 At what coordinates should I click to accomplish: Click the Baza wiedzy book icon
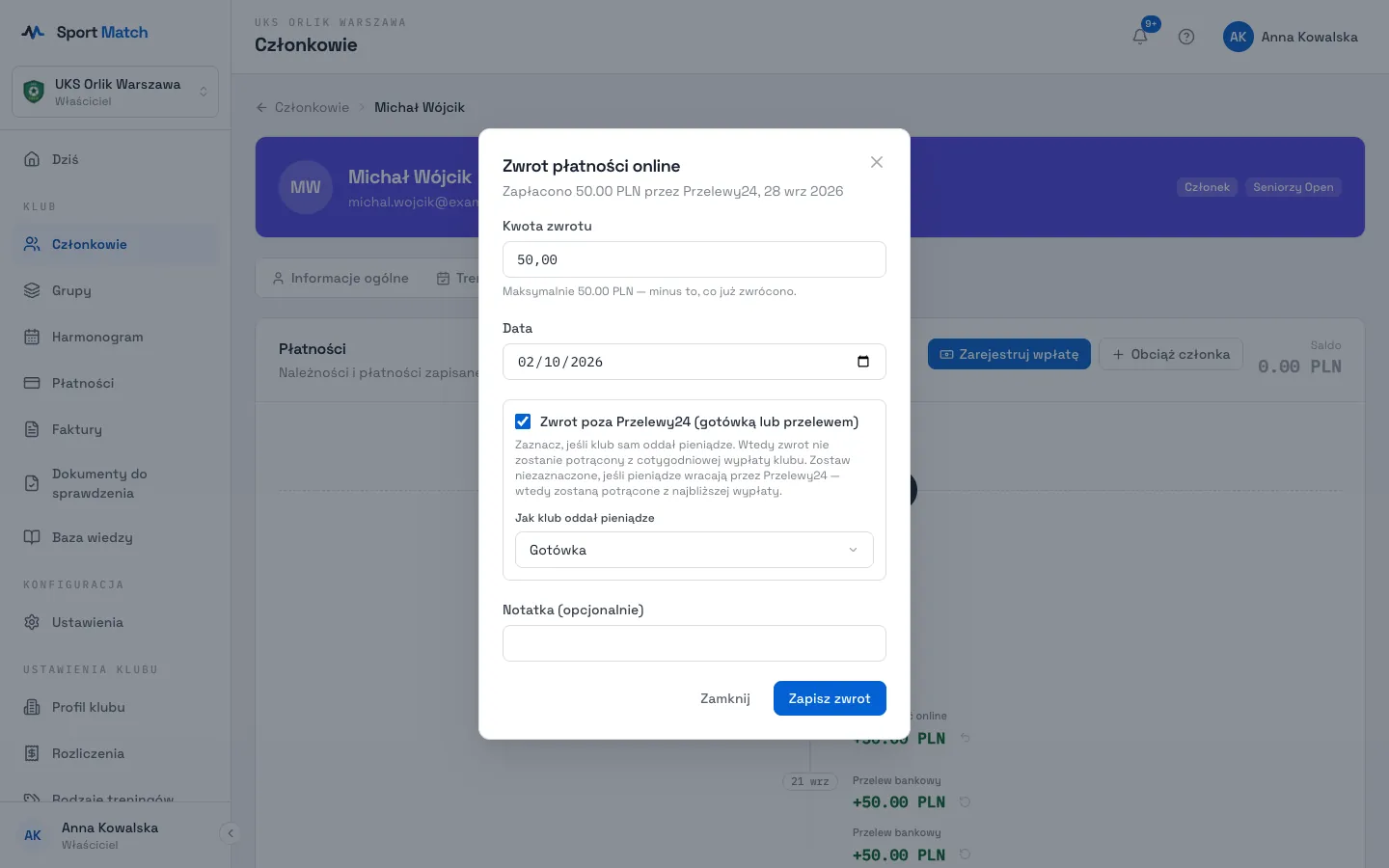click(x=32, y=537)
